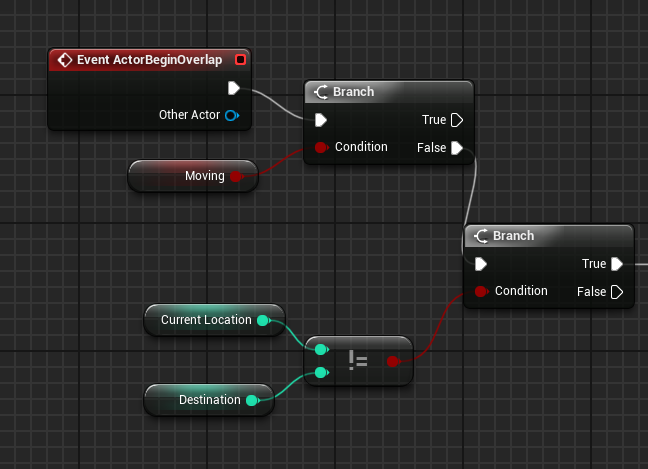Click Condition pin on Branch wired to Moving

pos(321,148)
